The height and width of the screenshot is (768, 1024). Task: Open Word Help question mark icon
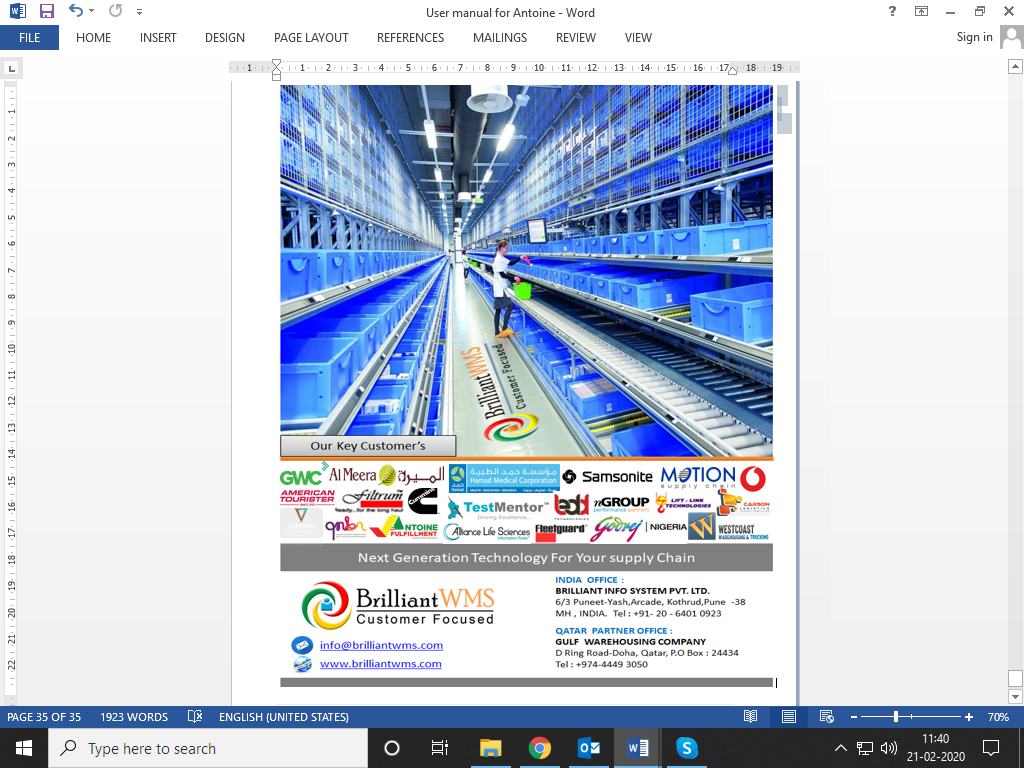892,12
